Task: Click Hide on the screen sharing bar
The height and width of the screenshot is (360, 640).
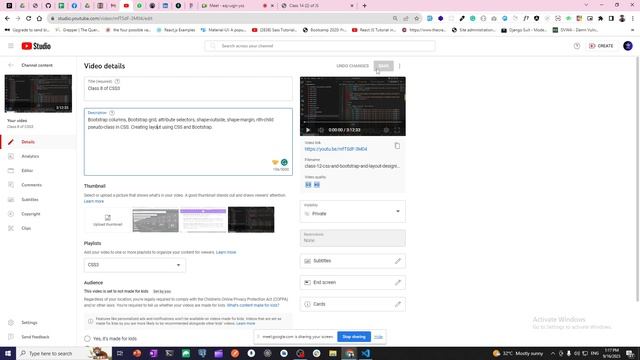Action: click(x=378, y=337)
